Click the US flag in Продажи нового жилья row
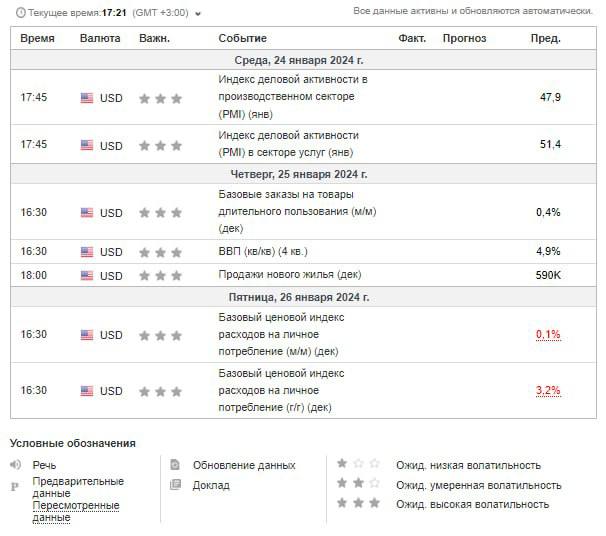The image size is (606, 536). click(87, 276)
